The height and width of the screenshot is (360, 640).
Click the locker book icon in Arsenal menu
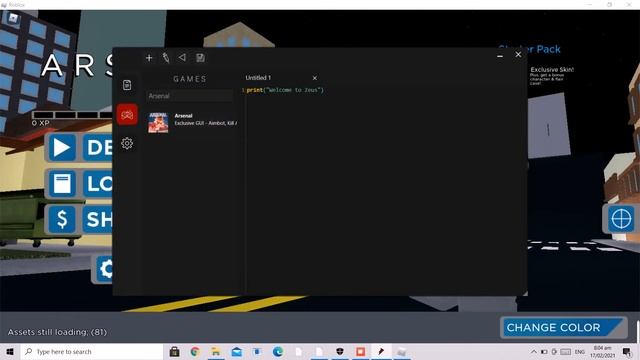(x=62, y=184)
